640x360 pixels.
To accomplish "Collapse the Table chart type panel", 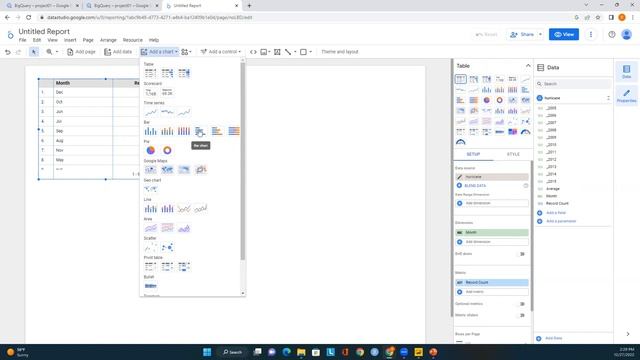I will click(528, 66).
